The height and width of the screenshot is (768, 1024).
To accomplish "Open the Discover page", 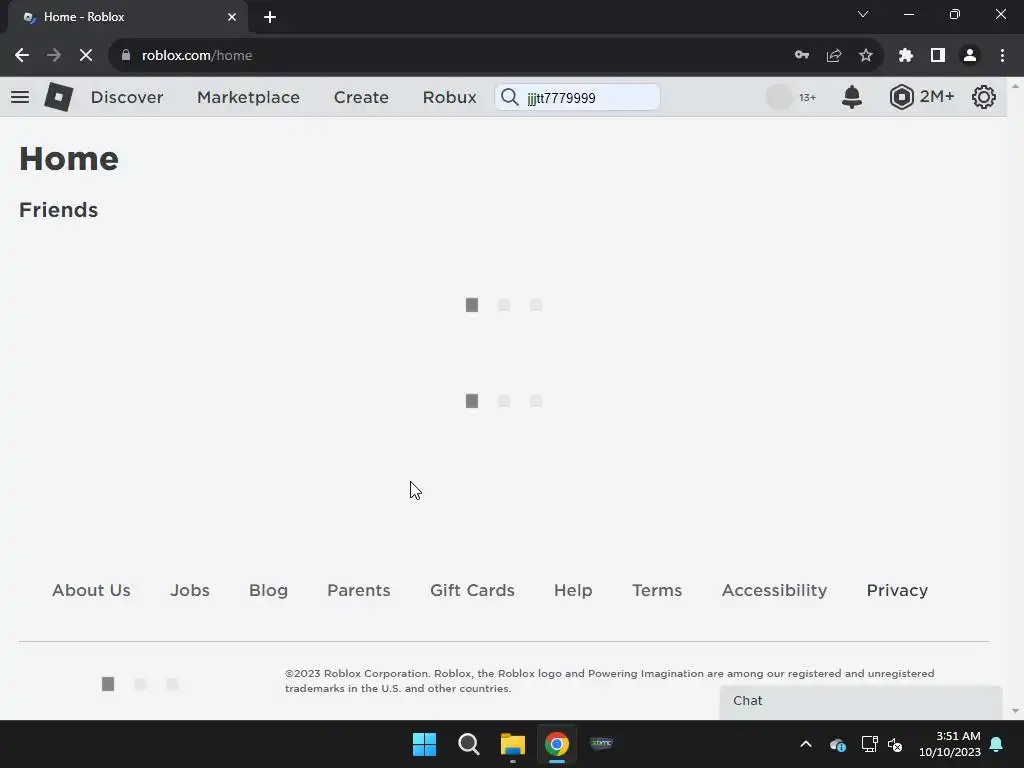I will click(x=127, y=97).
